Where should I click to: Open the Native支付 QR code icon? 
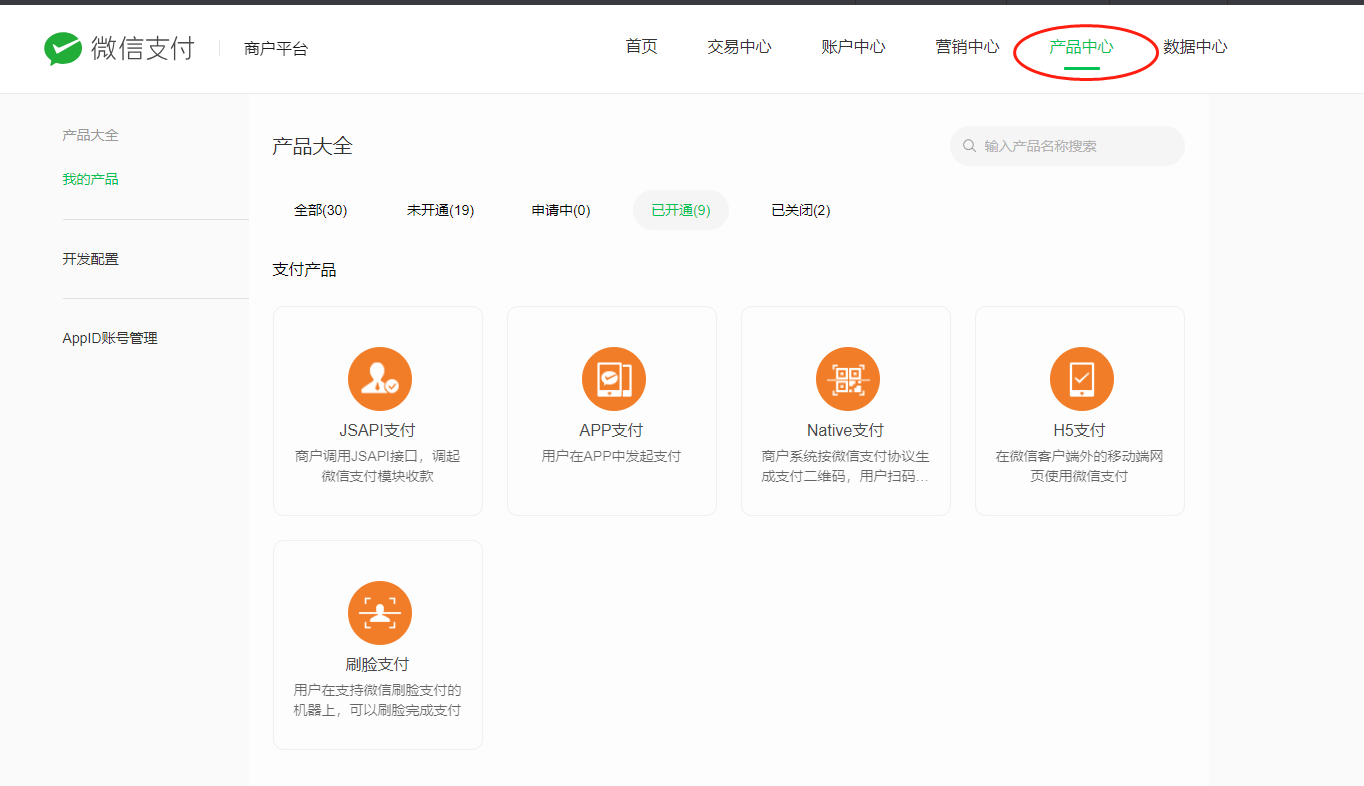(848, 379)
